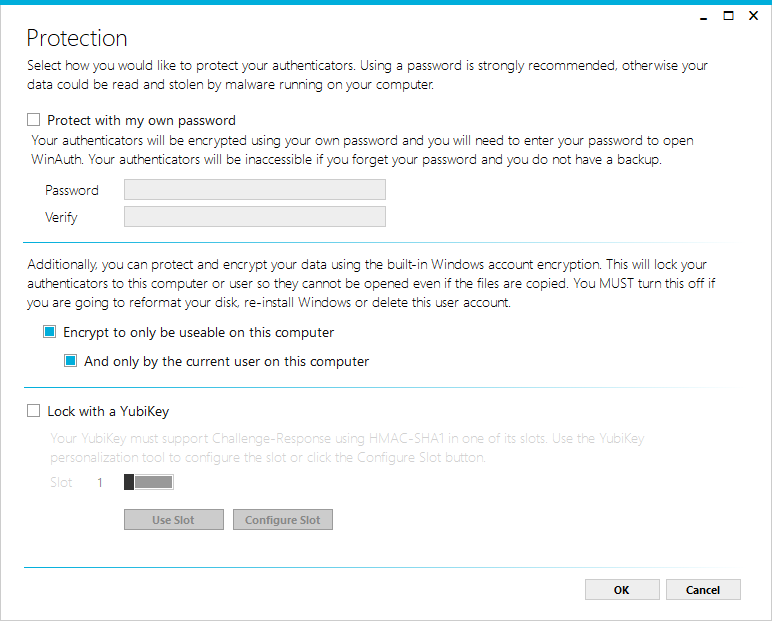Click the "Slot" label text
Viewport: 772px width, 621px height.
61,483
